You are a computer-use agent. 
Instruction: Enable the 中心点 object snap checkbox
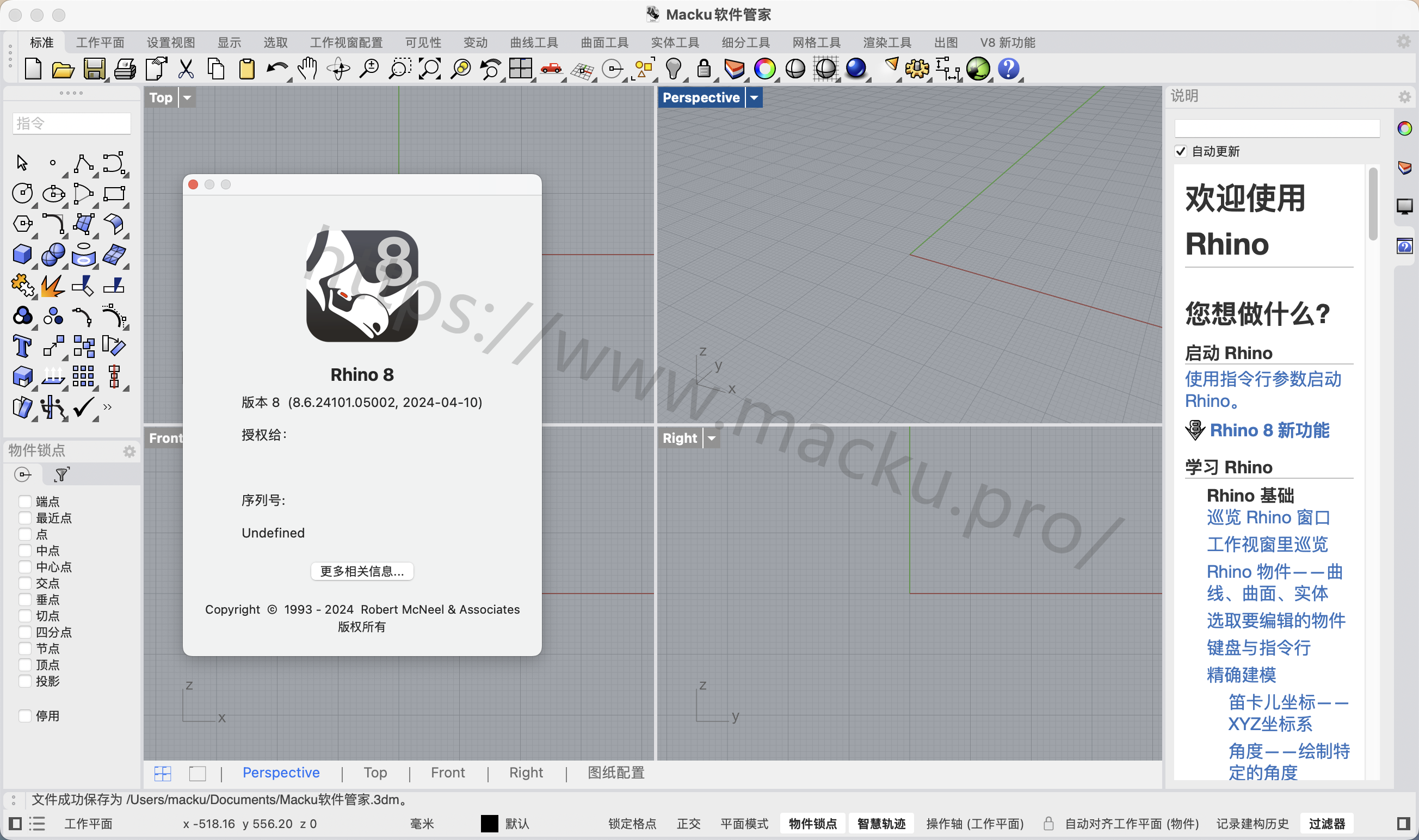point(25,566)
